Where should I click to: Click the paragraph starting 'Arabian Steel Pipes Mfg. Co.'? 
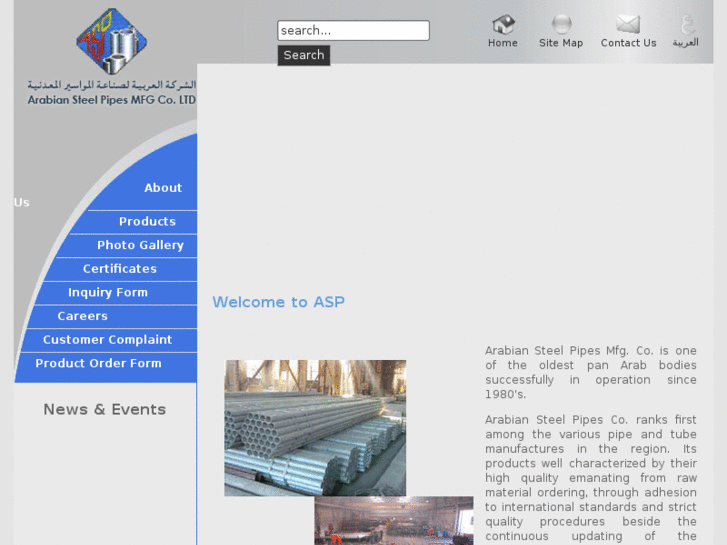[591, 372]
